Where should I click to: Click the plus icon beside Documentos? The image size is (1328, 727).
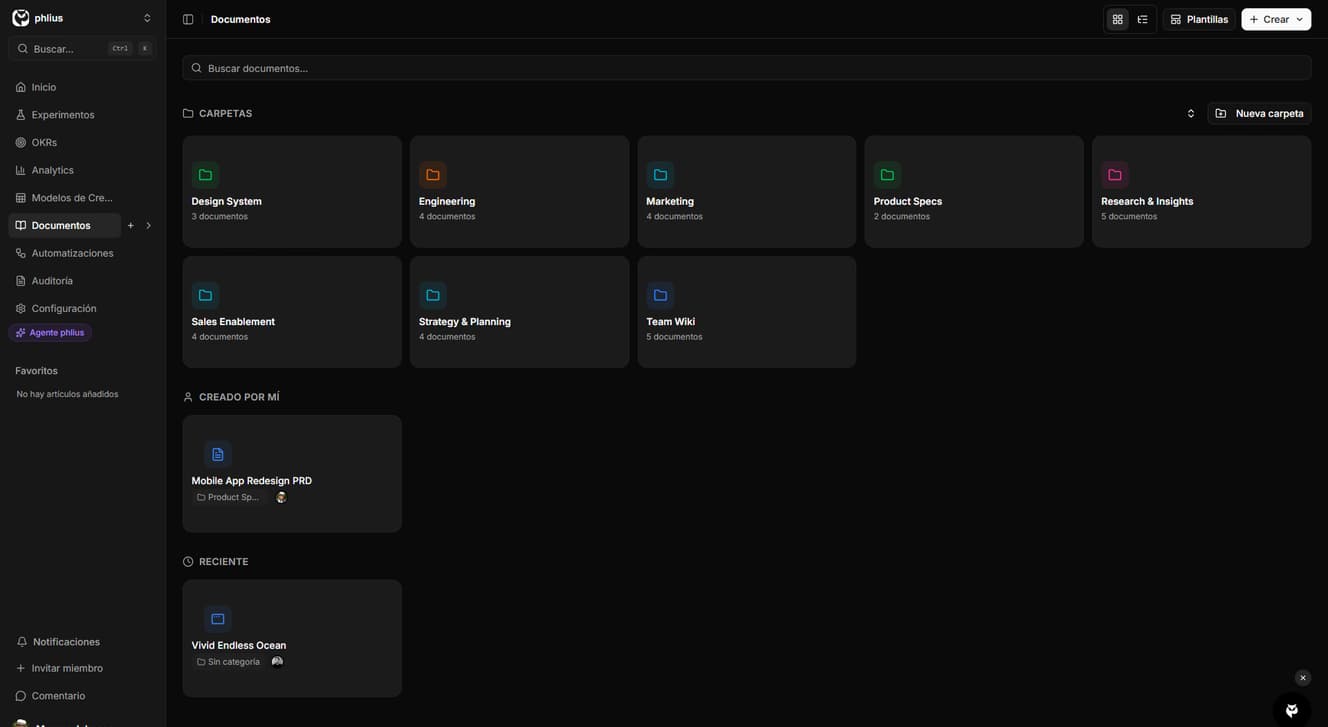[130, 226]
